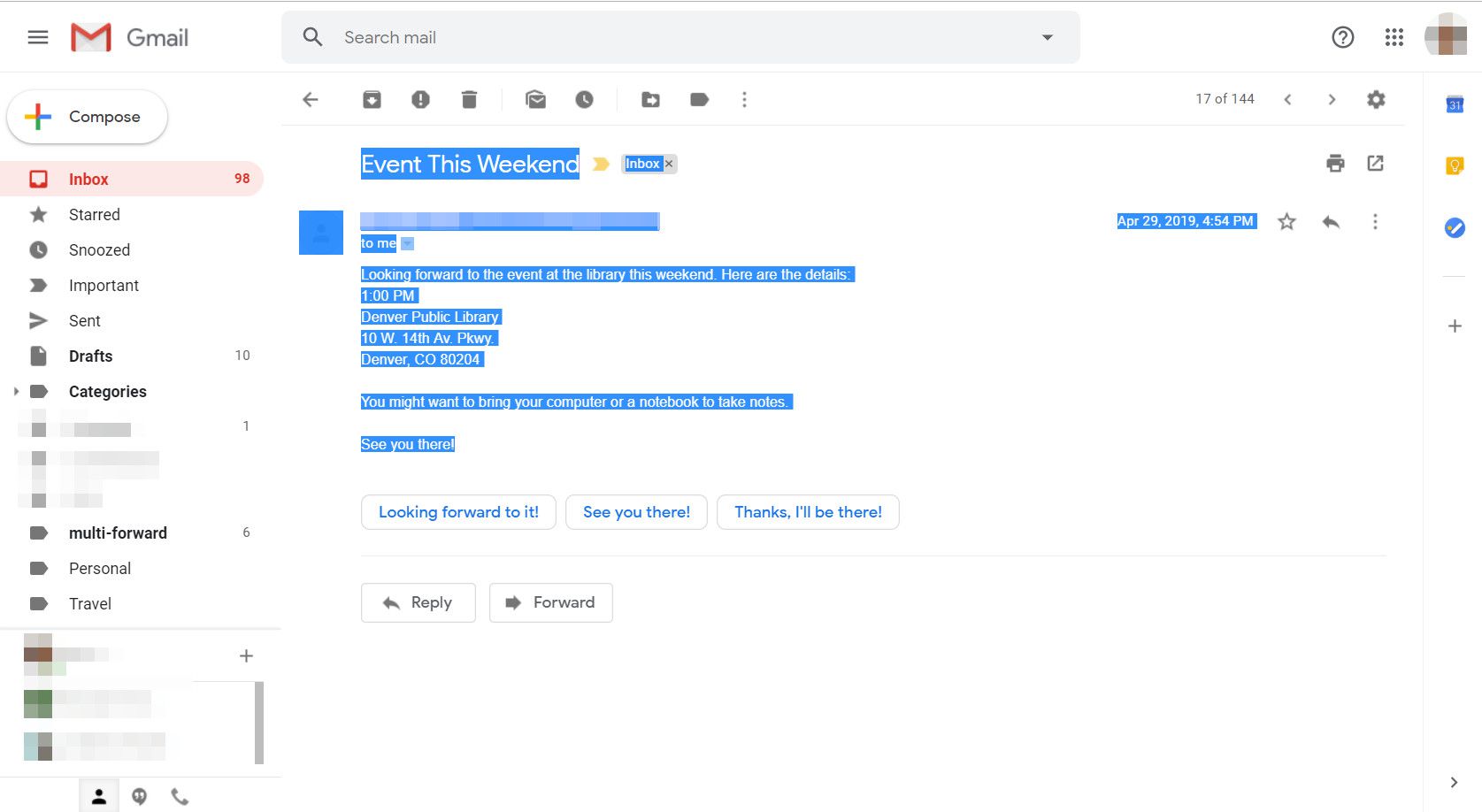Image resolution: width=1482 pixels, height=812 pixels.
Task: Open the Travel label
Action: coord(132,603)
